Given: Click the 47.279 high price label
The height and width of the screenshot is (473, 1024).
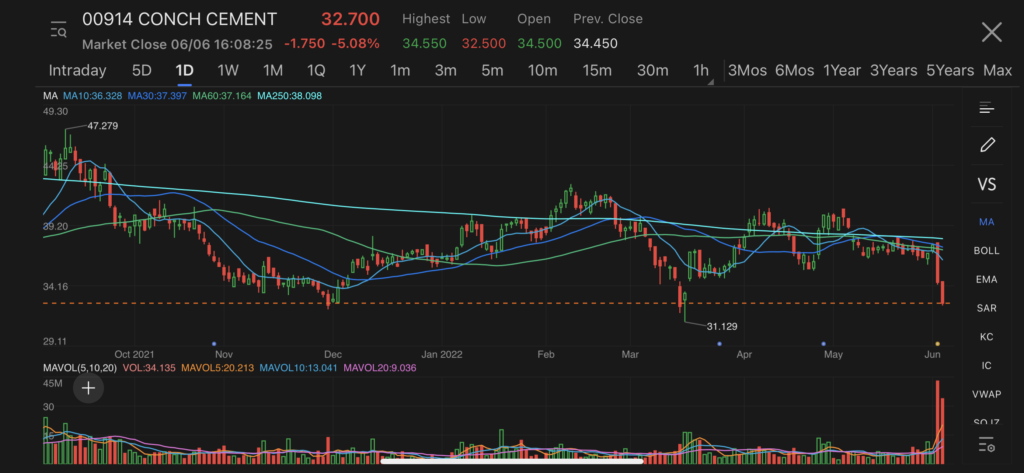Looking at the screenshot, I should (103, 125).
